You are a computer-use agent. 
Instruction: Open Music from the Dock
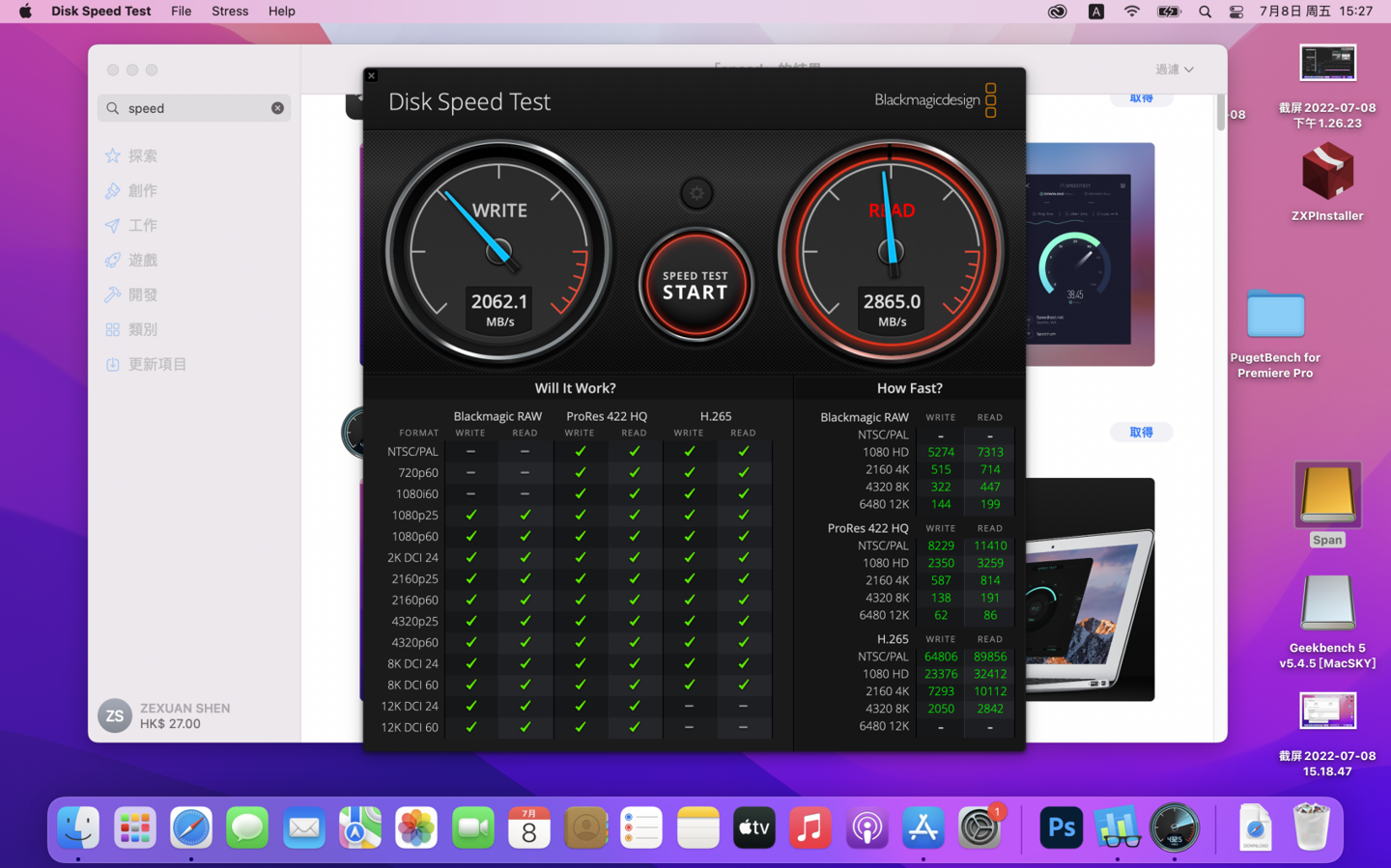click(x=810, y=828)
